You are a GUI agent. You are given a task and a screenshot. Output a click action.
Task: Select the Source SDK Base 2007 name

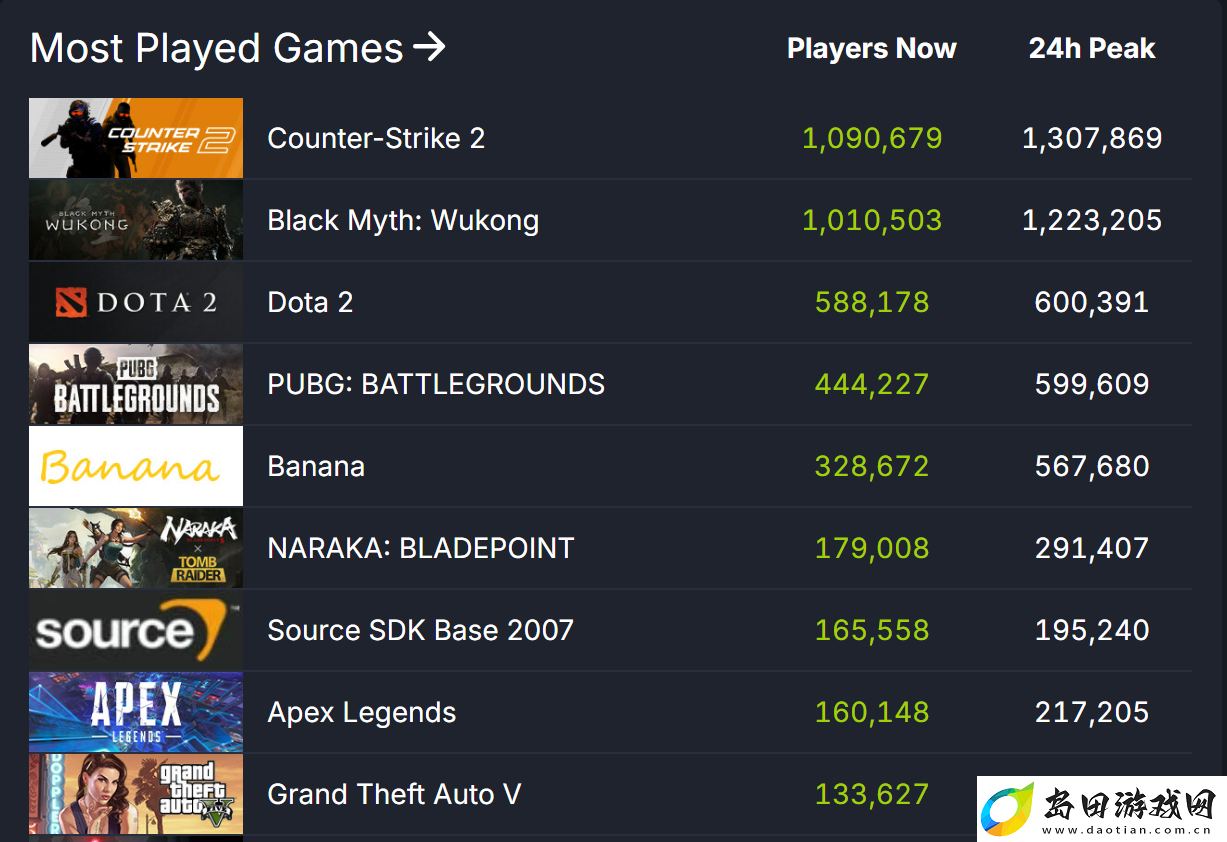(x=421, y=630)
